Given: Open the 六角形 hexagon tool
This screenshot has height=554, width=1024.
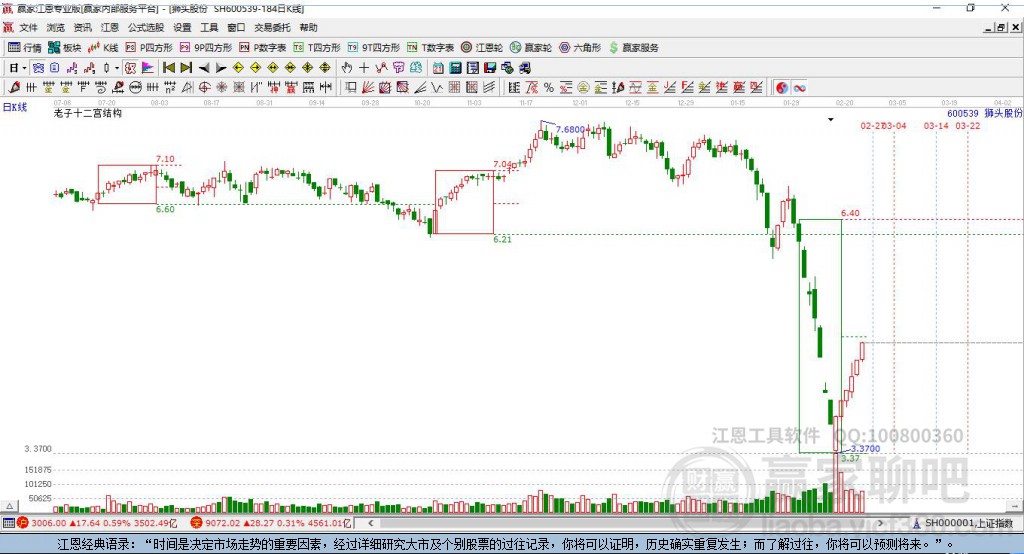Looking at the screenshot, I should tap(580, 48).
